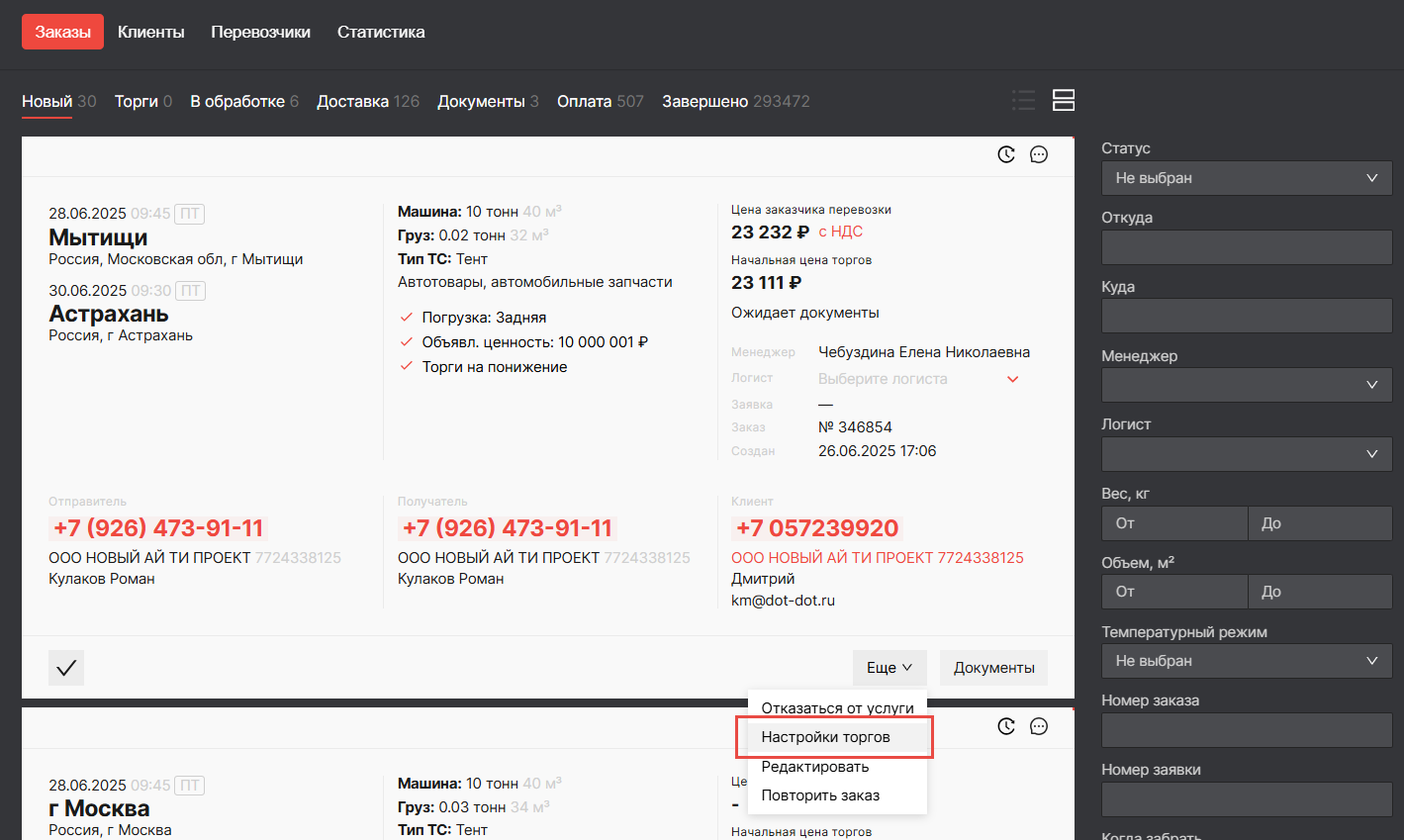Expand the Еще dropdown button

tap(889, 668)
